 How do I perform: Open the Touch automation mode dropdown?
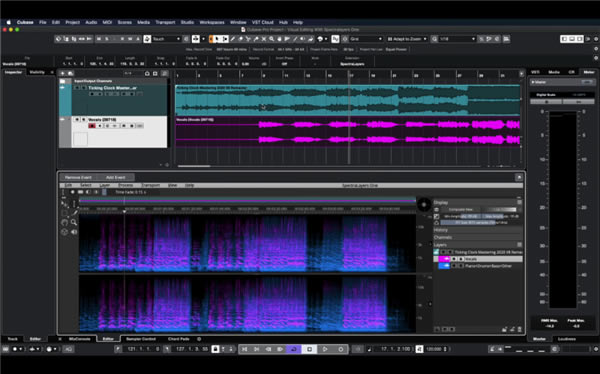coord(166,39)
